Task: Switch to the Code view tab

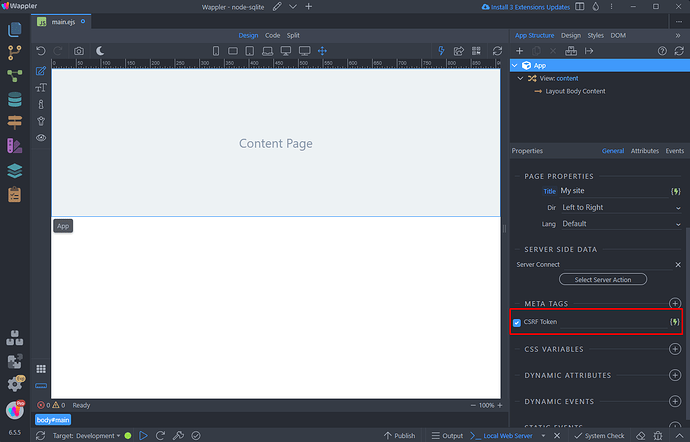Action: (x=272, y=35)
